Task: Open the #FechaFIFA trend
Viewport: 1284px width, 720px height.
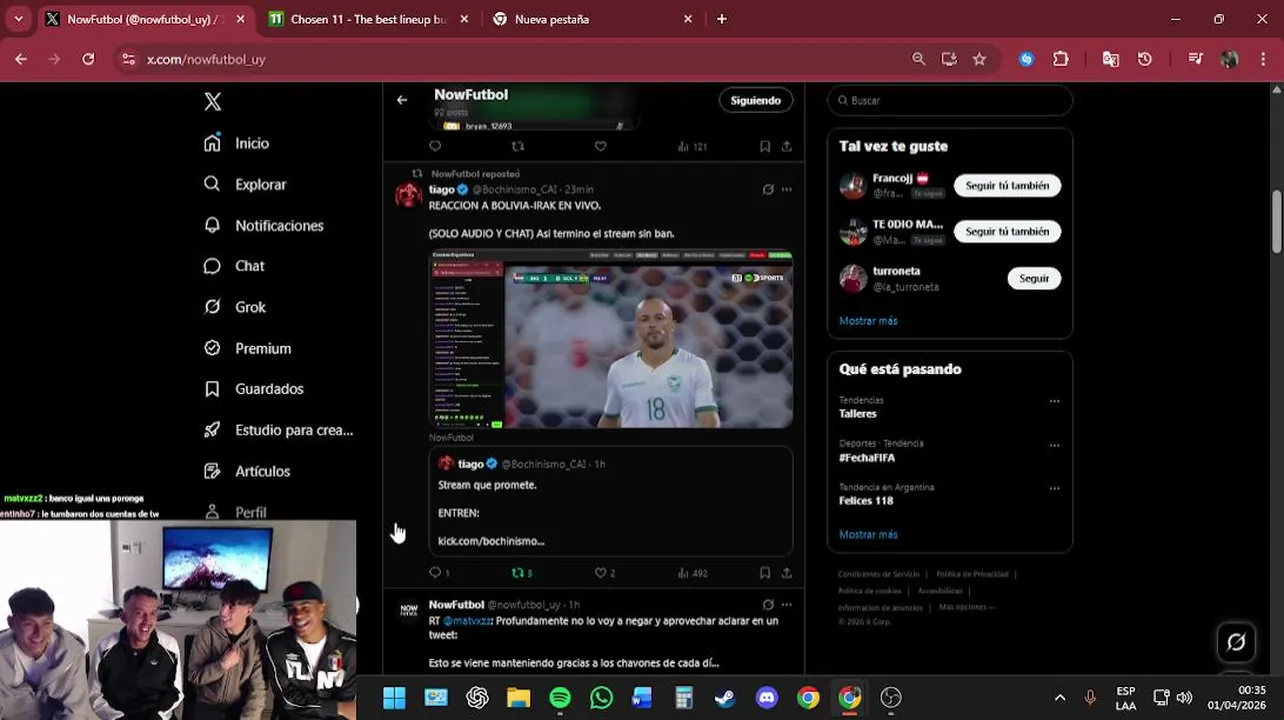Action: click(867, 457)
